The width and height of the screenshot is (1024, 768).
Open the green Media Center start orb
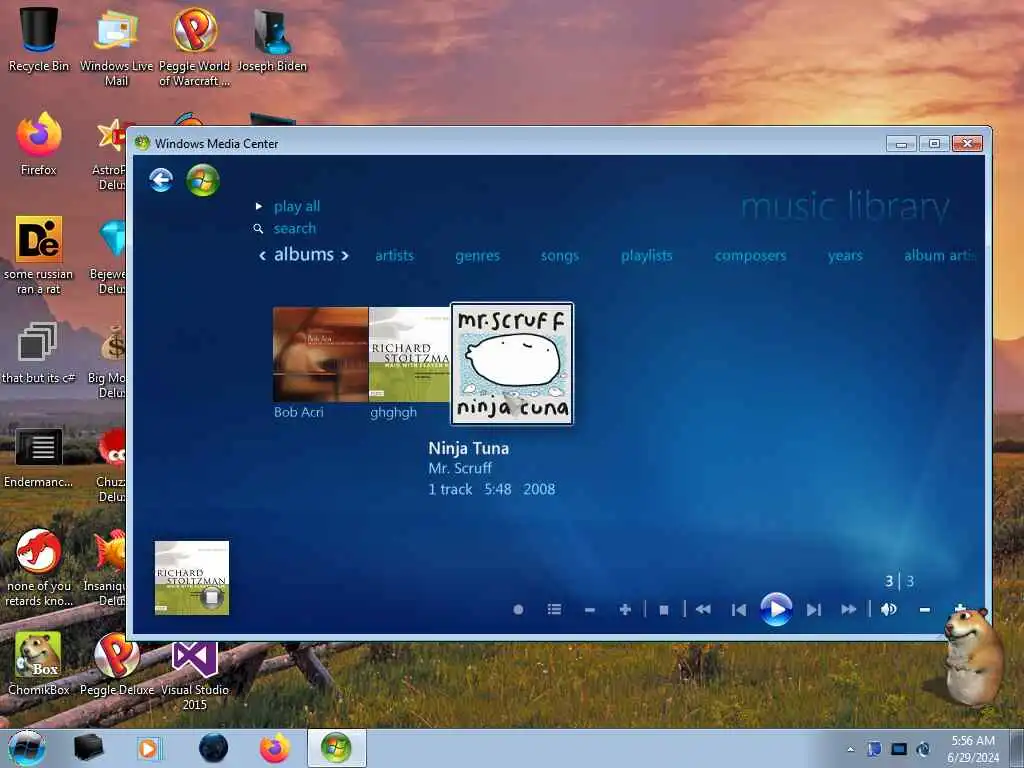(202, 180)
